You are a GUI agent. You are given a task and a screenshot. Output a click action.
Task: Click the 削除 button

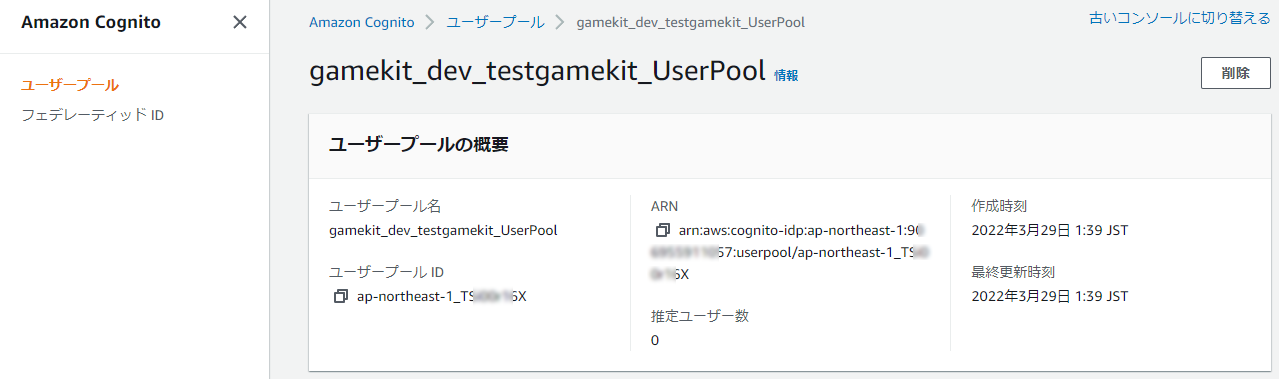(x=1235, y=73)
